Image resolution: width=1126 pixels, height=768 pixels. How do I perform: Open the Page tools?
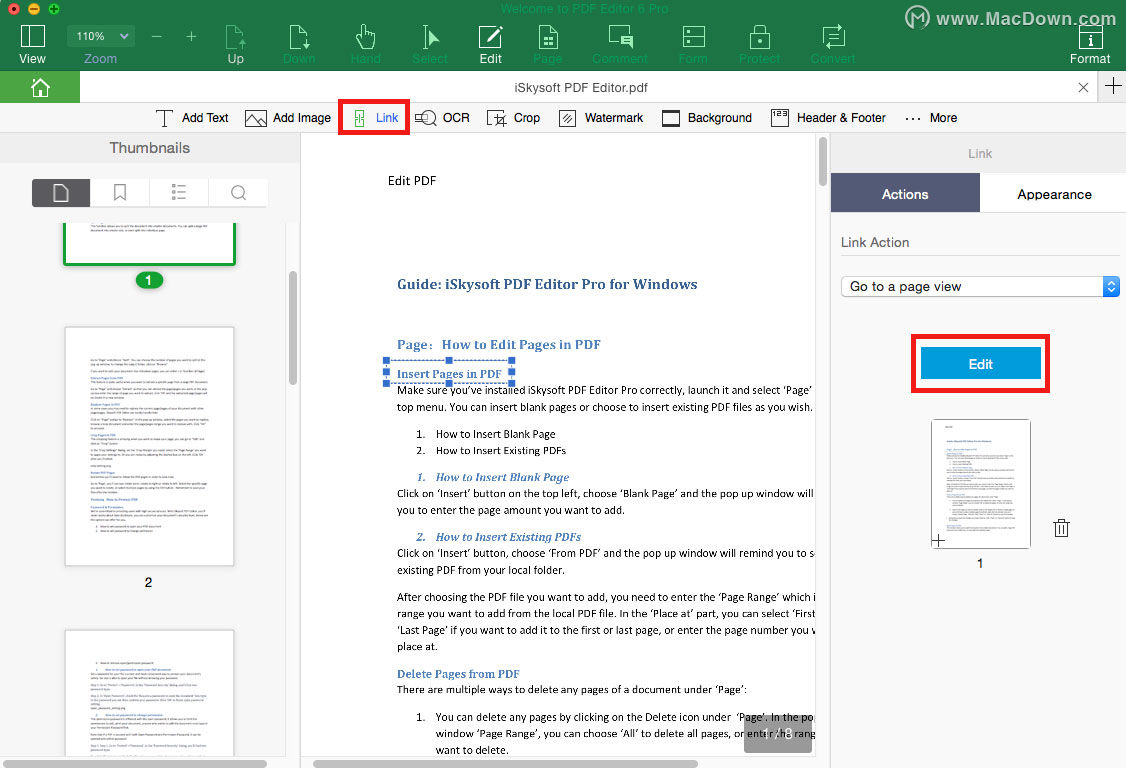547,45
